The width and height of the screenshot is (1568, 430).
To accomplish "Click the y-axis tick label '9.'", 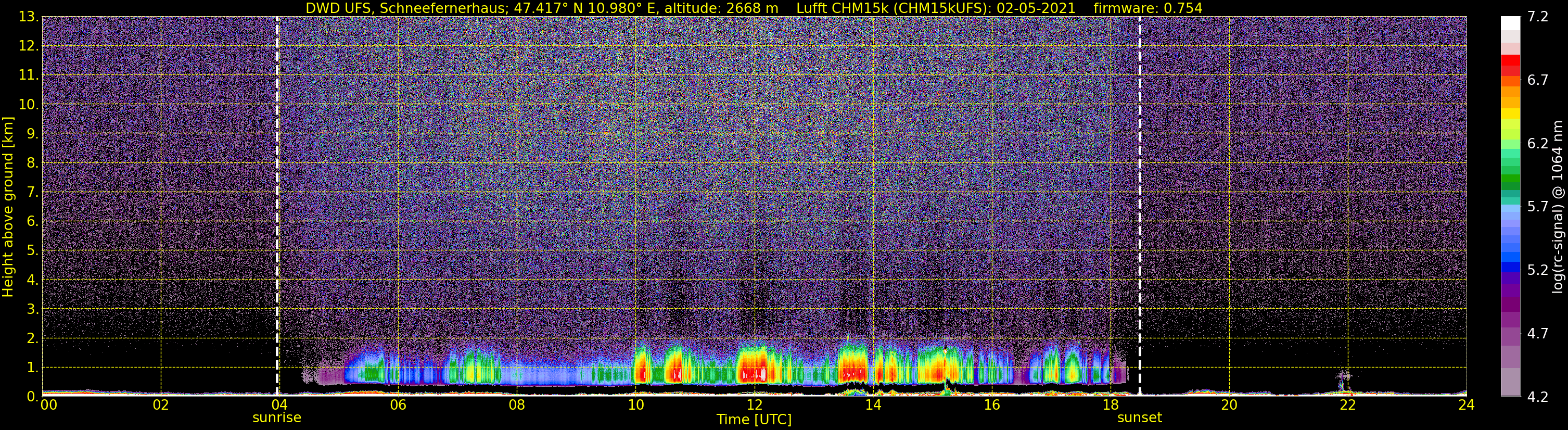I will [x=32, y=134].
